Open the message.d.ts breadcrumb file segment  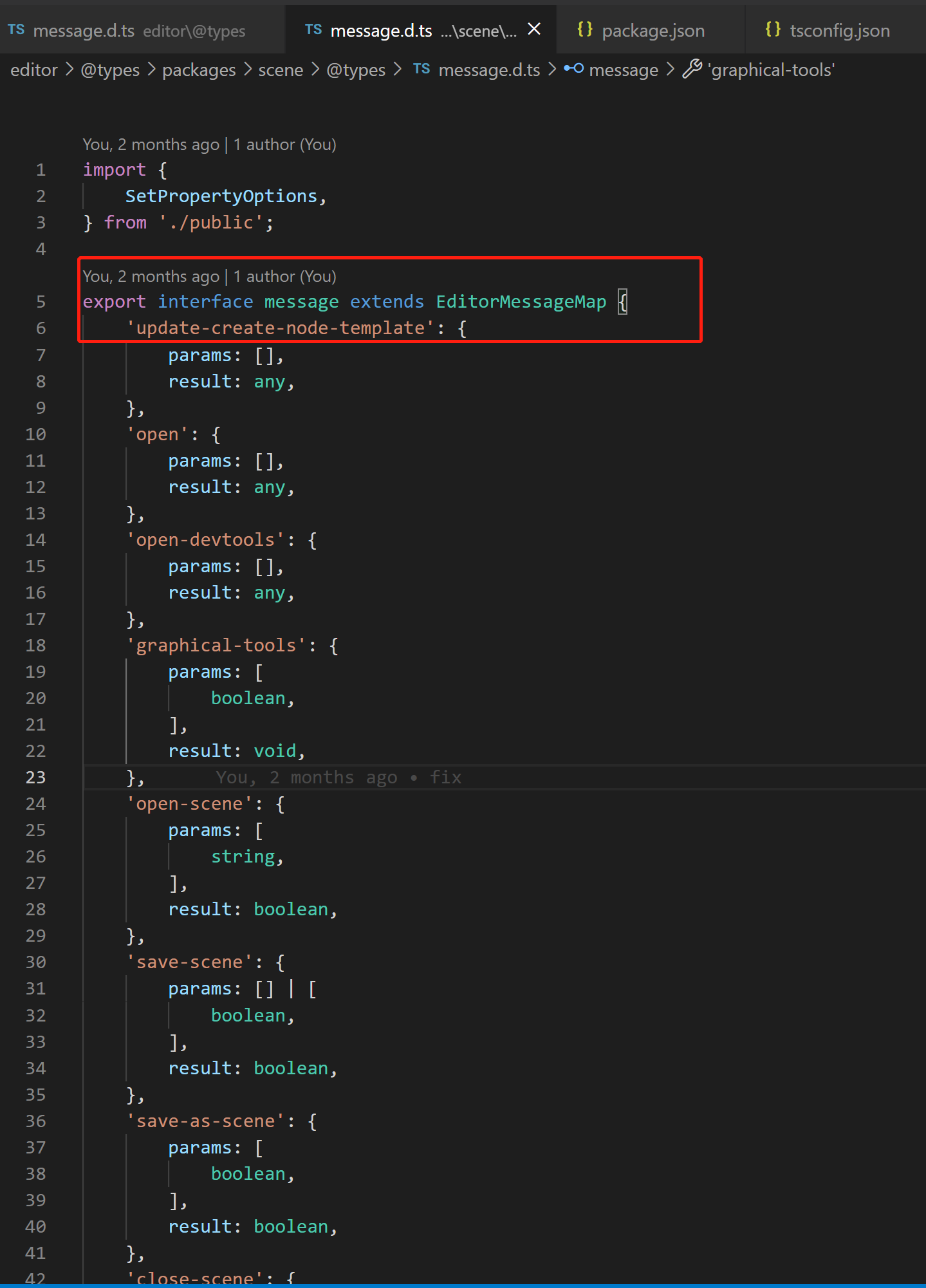(x=489, y=70)
